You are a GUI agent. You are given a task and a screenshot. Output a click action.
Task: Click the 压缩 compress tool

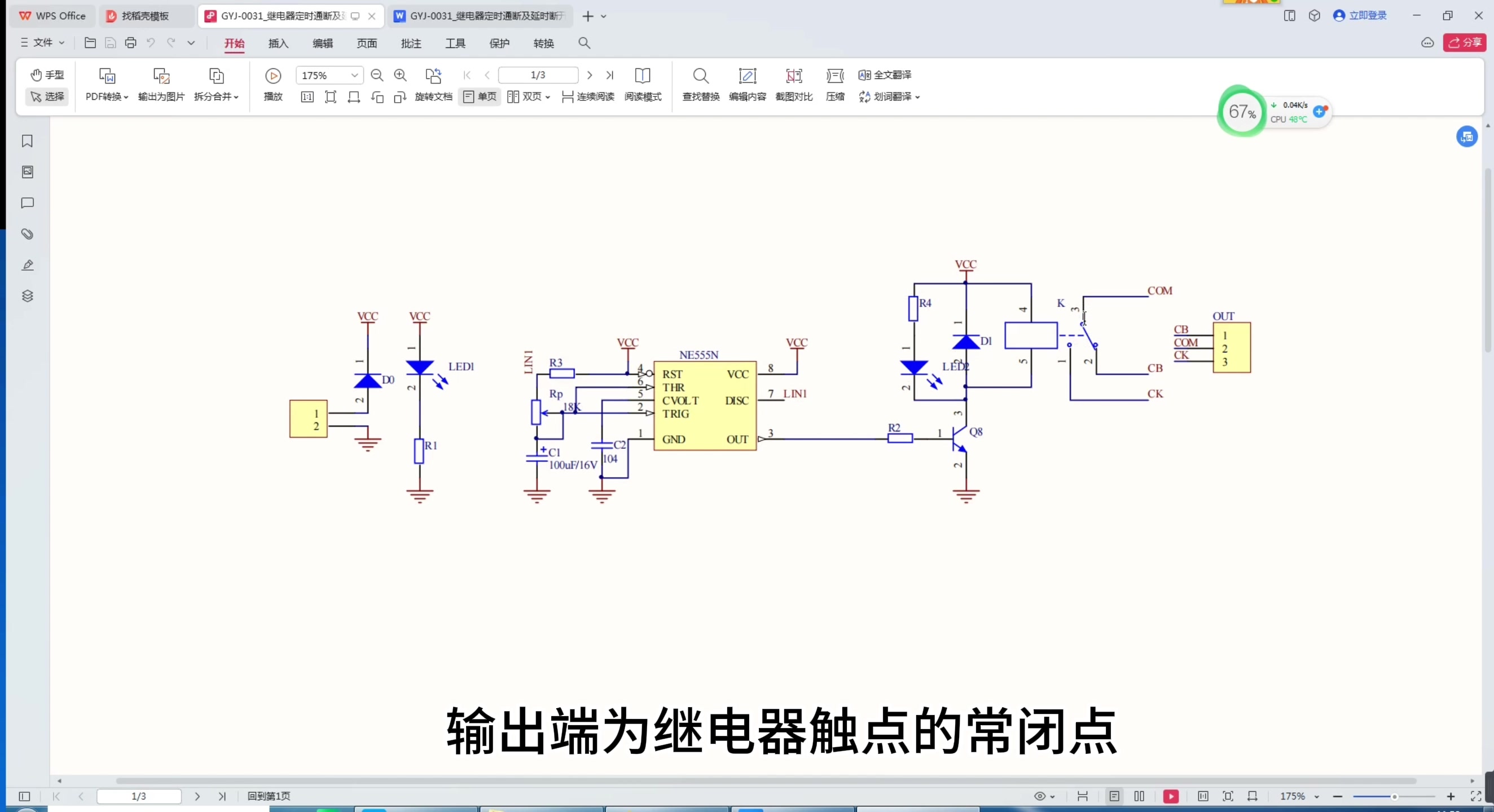[x=835, y=85]
